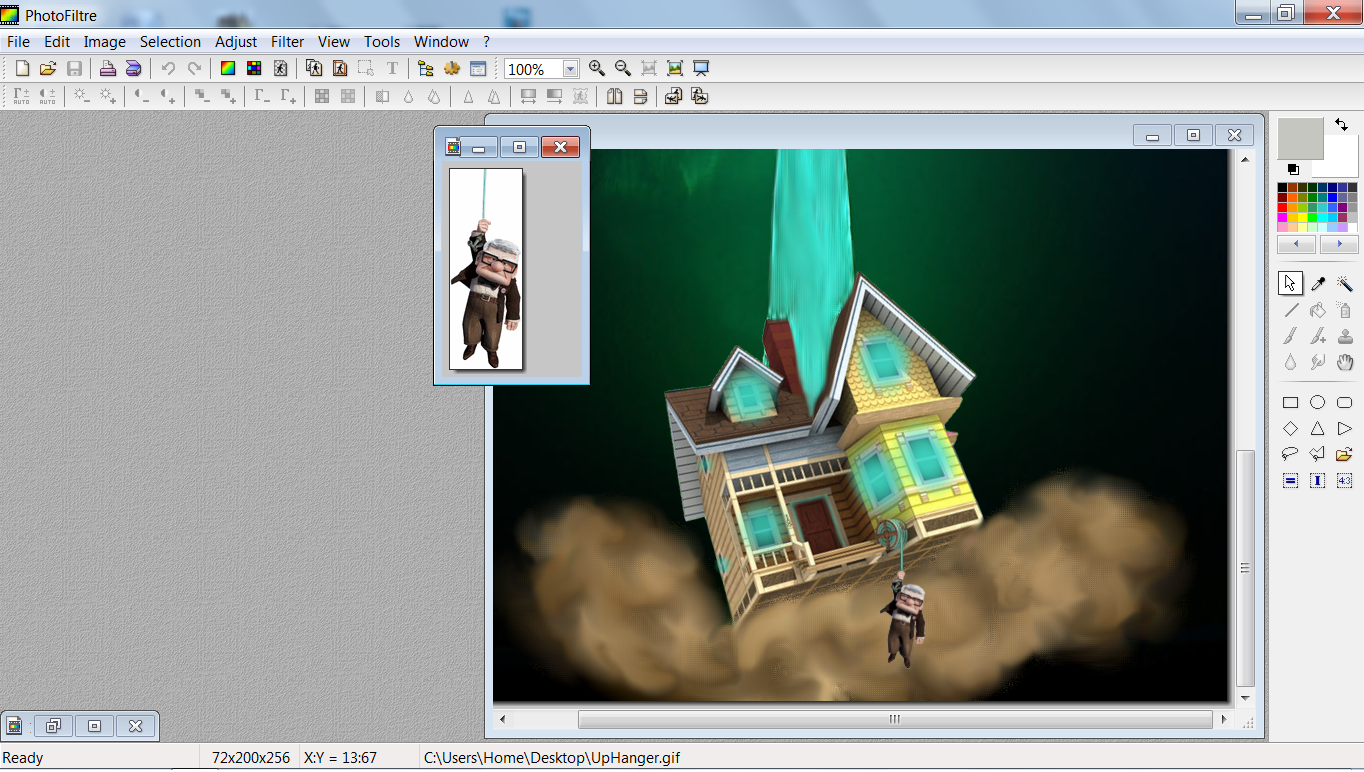The image size is (1364, 772).
Task: Load a selection shape folder icon
Action: [1345, 455]
